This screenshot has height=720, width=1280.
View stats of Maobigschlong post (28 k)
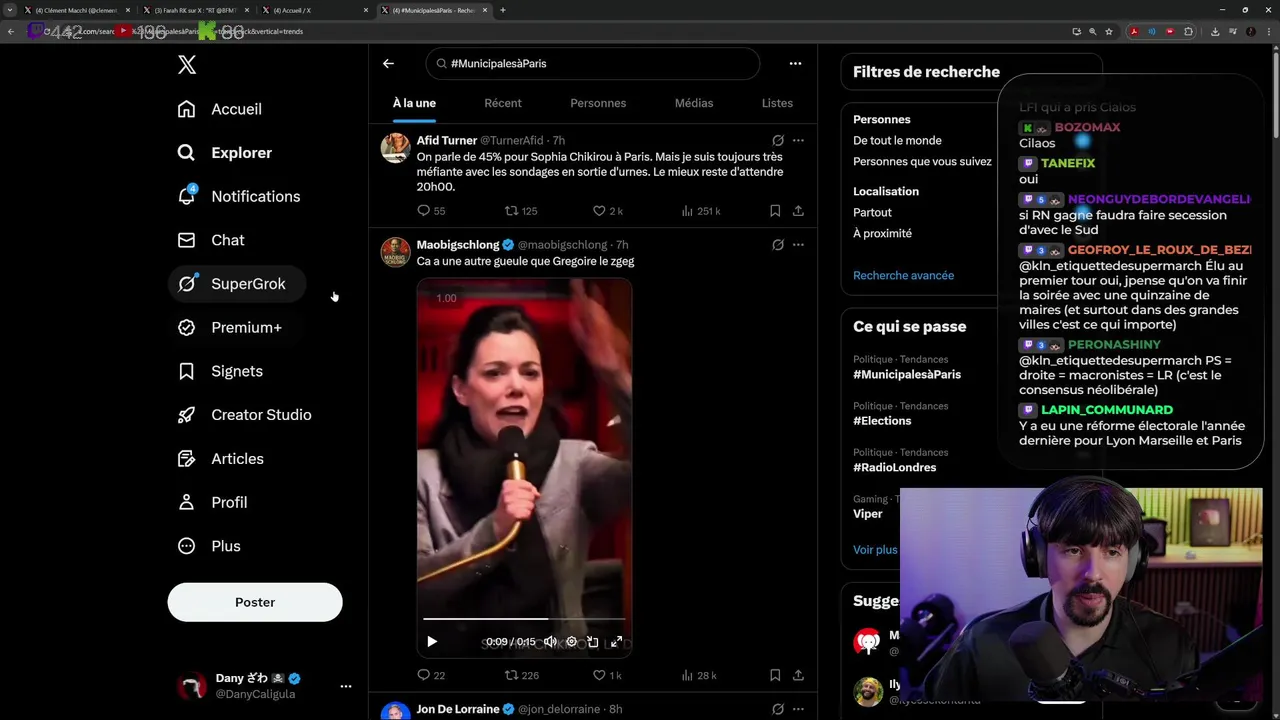click(698, 675)
